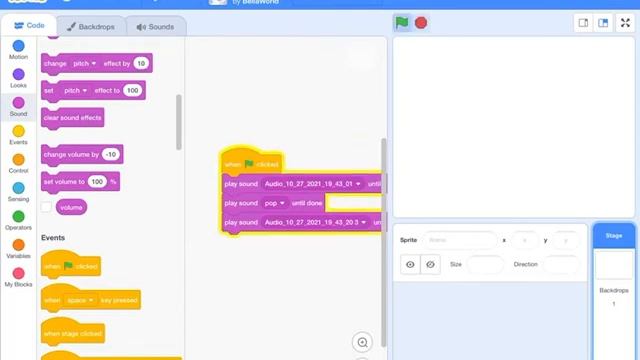Stop the project with red stop button
The height and width of the screenshot is (360, 640).
click(x=421, y=23)
